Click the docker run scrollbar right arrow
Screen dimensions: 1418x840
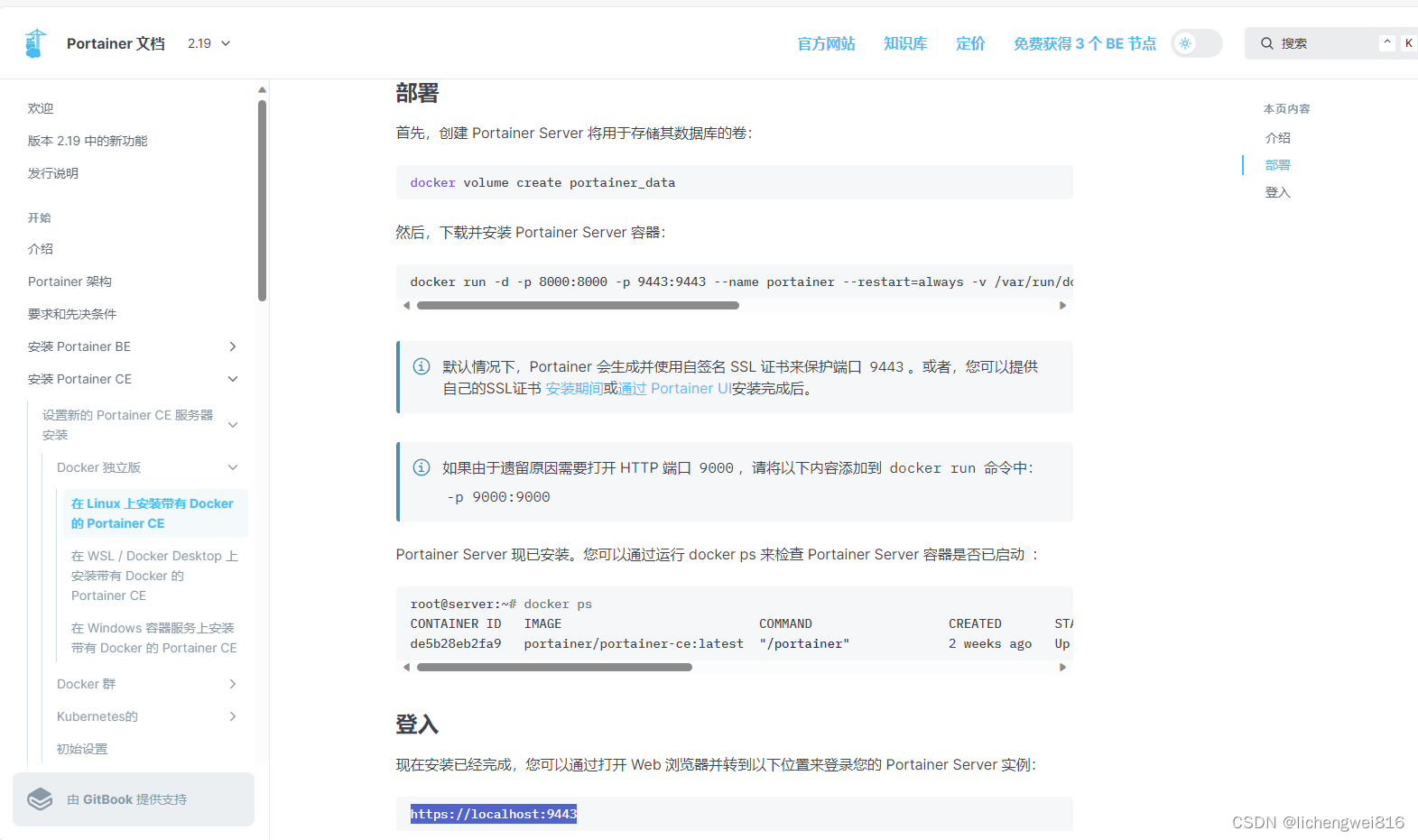click(x=1062, y=305)
